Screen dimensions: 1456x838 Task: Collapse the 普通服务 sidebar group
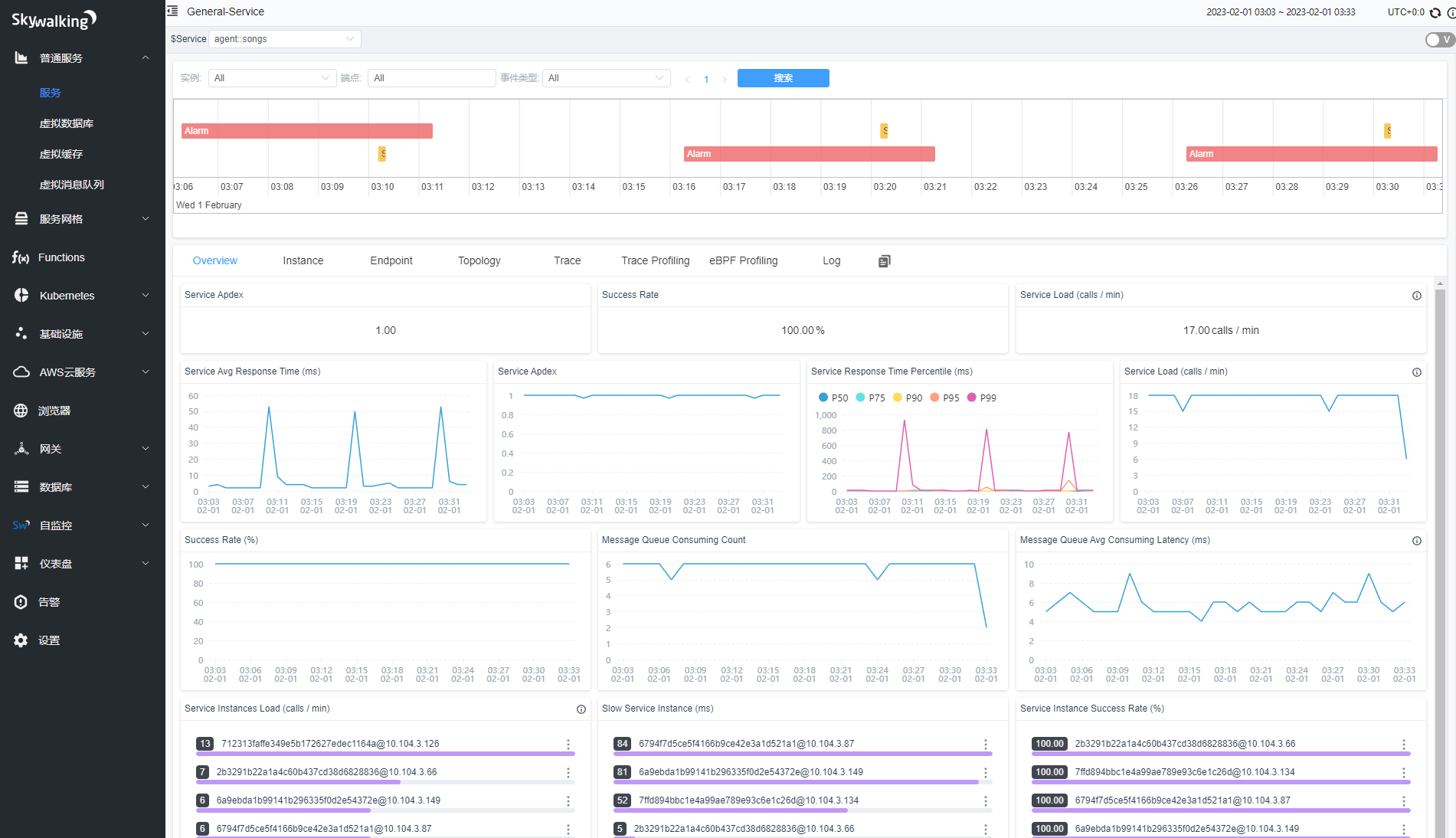point(83,58)
